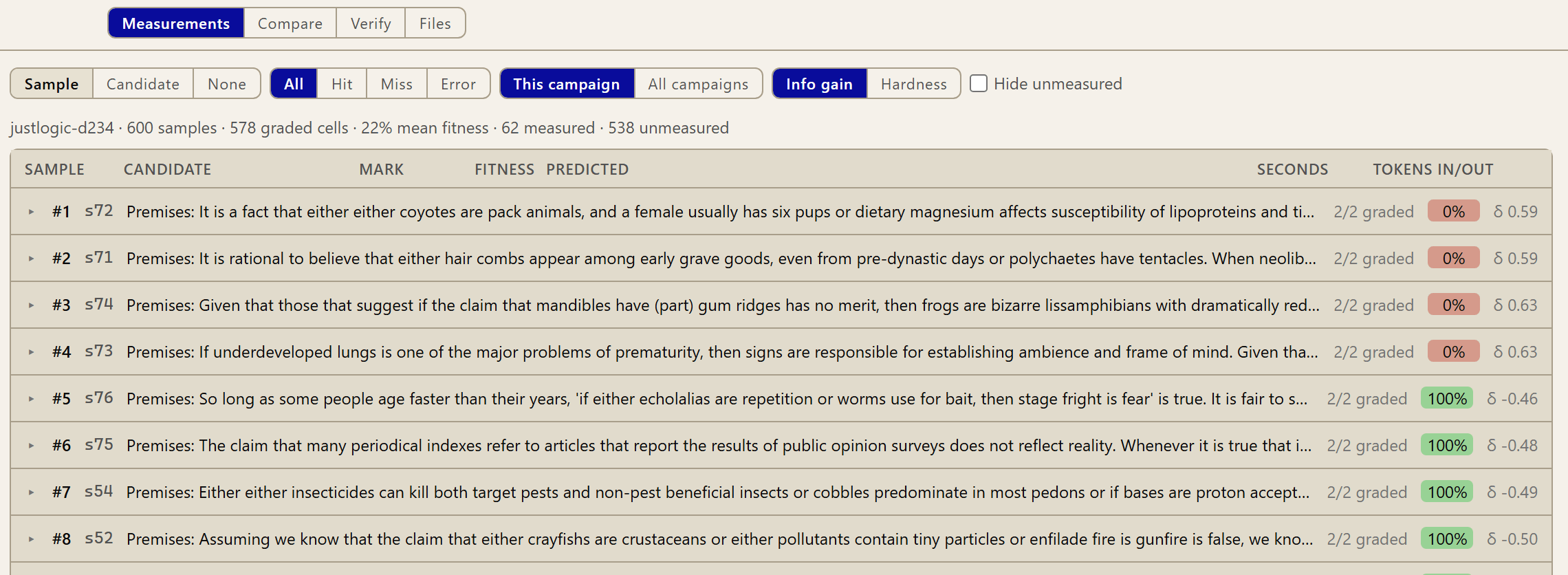Switch to the Compare tab
Viewport: 1568px width, 575px height.
click(x=290, y=23)
